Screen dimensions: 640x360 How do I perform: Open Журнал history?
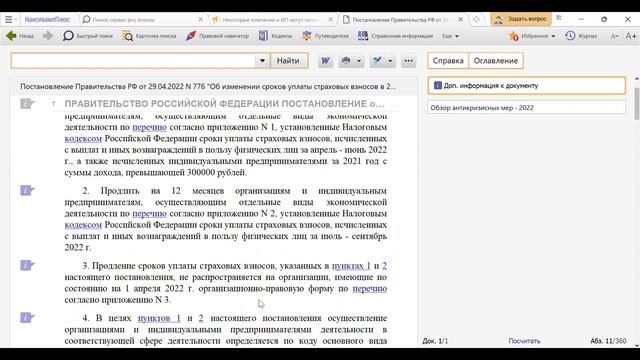(x=581, y=36)
